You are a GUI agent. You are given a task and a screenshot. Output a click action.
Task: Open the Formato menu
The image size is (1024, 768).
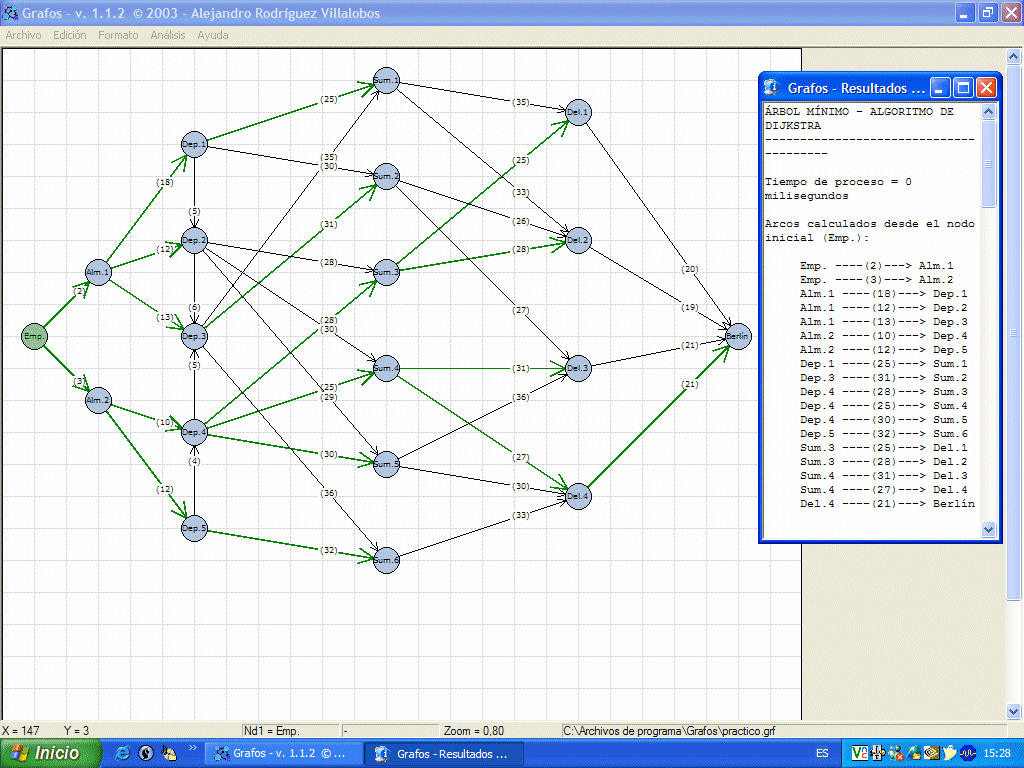[118, 35]
